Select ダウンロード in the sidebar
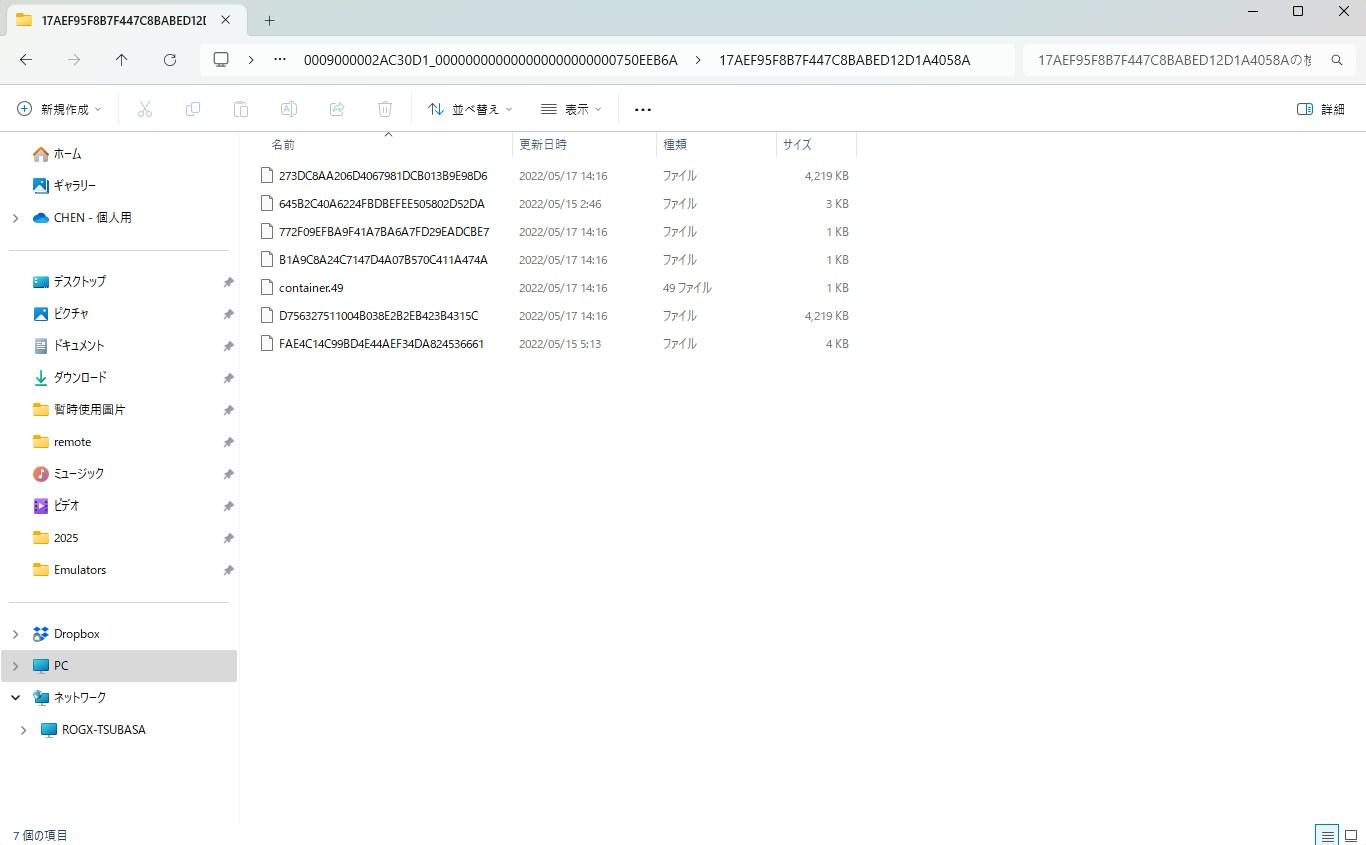The width and height of the screenshot is (1366, 845). point(80,377)
